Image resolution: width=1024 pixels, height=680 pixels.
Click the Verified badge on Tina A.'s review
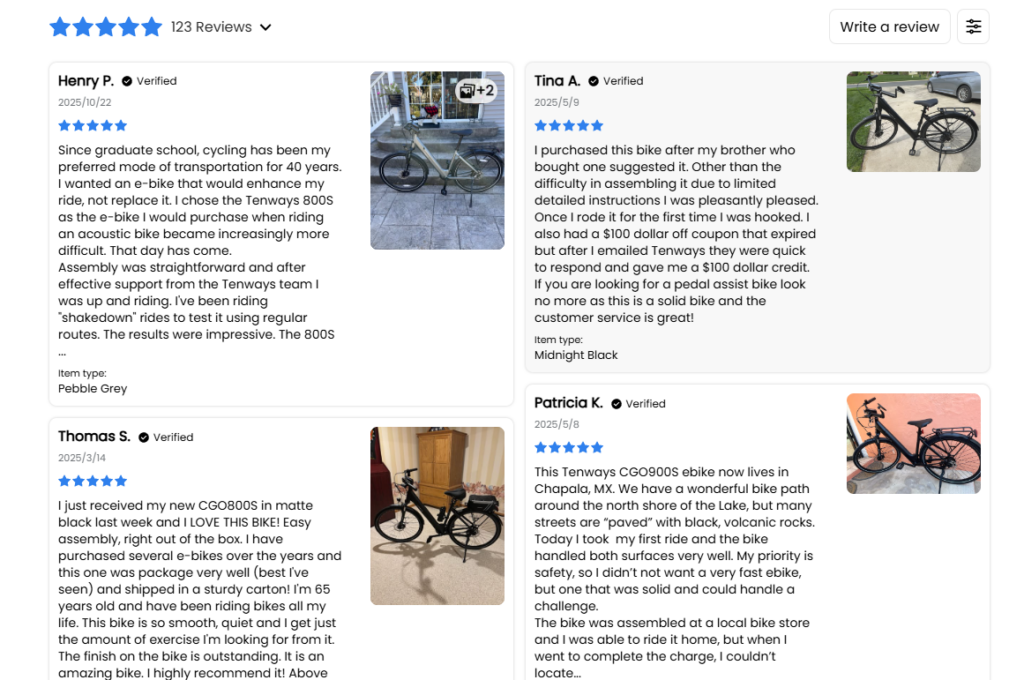point(613,81)
